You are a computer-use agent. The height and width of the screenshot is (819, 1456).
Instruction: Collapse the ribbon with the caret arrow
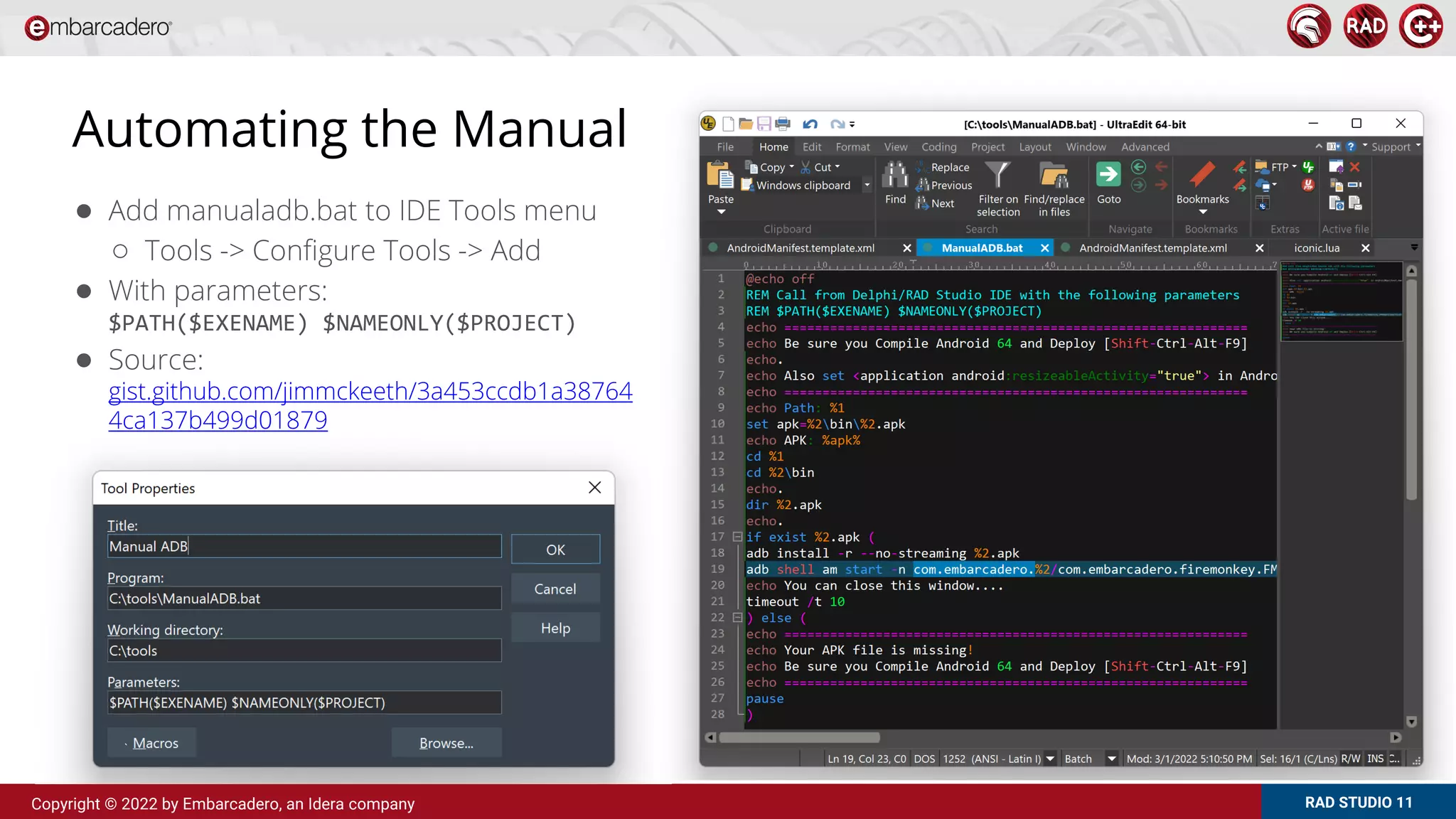(x=1319, y=146)
